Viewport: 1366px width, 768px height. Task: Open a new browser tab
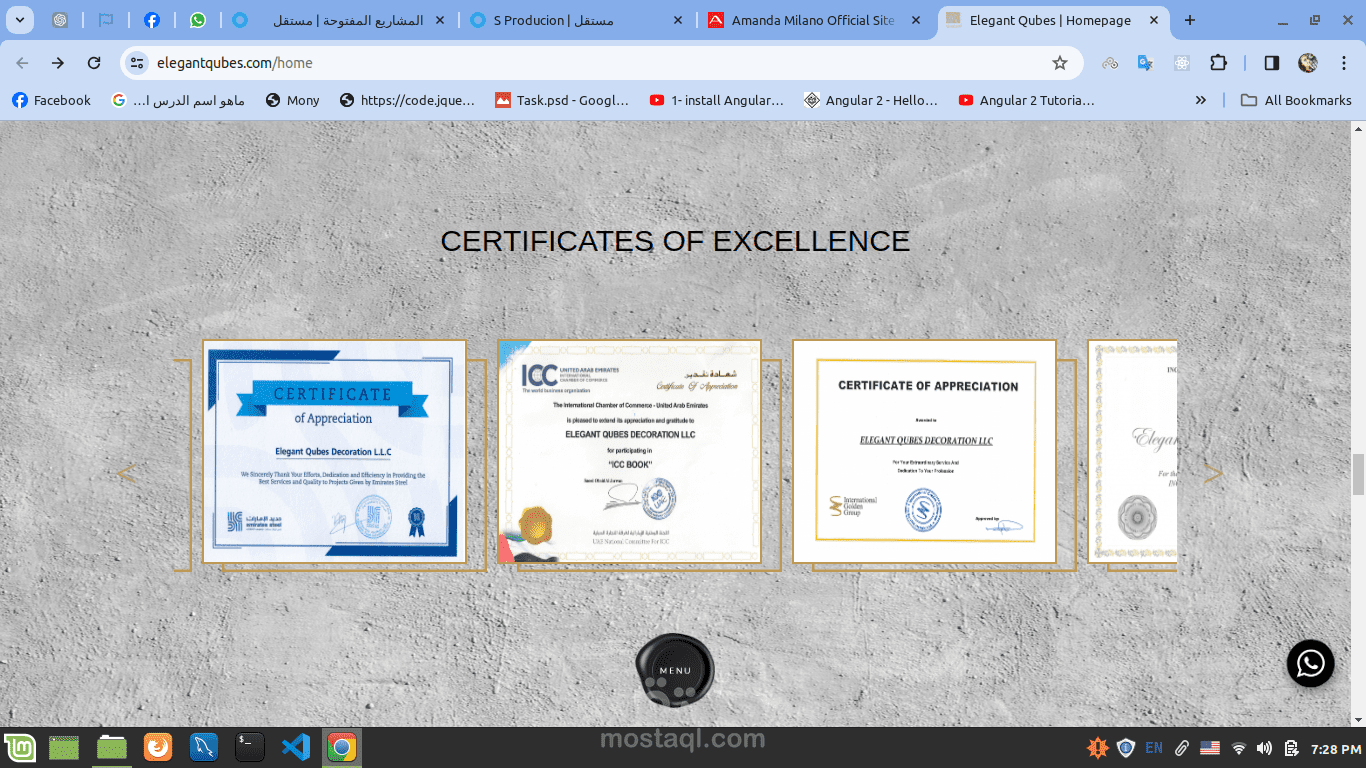[x=1189, y=20]
